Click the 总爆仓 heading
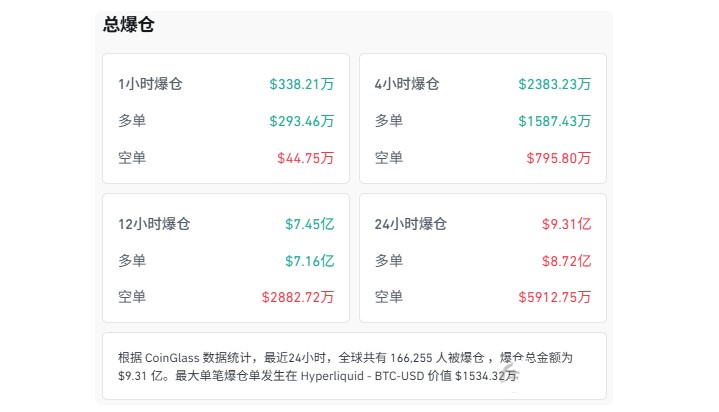Viewport: 719px width, 412px height. 128,24
